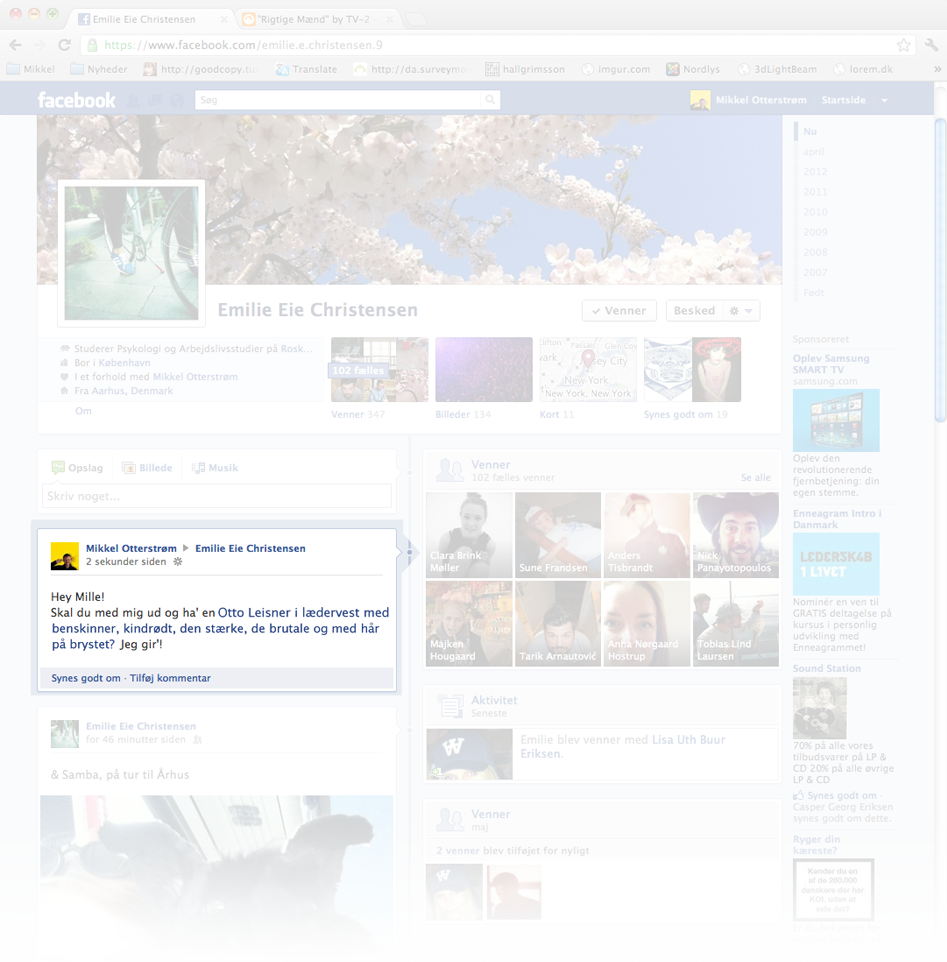Open a new browser tab
Image resolution: width=947 pixels, height=962 pixels.
point(417,20)
